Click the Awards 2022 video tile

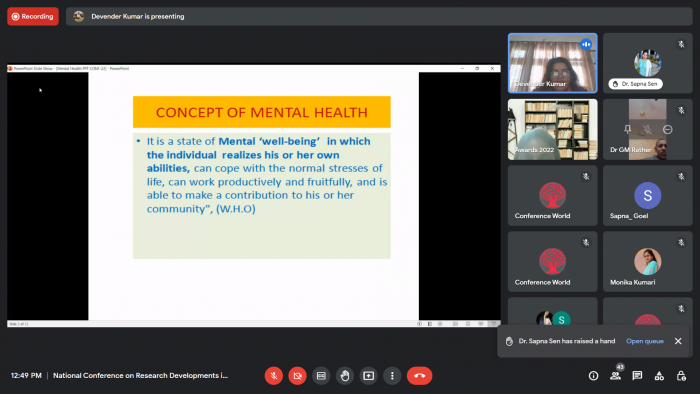[x=553, y=129]
